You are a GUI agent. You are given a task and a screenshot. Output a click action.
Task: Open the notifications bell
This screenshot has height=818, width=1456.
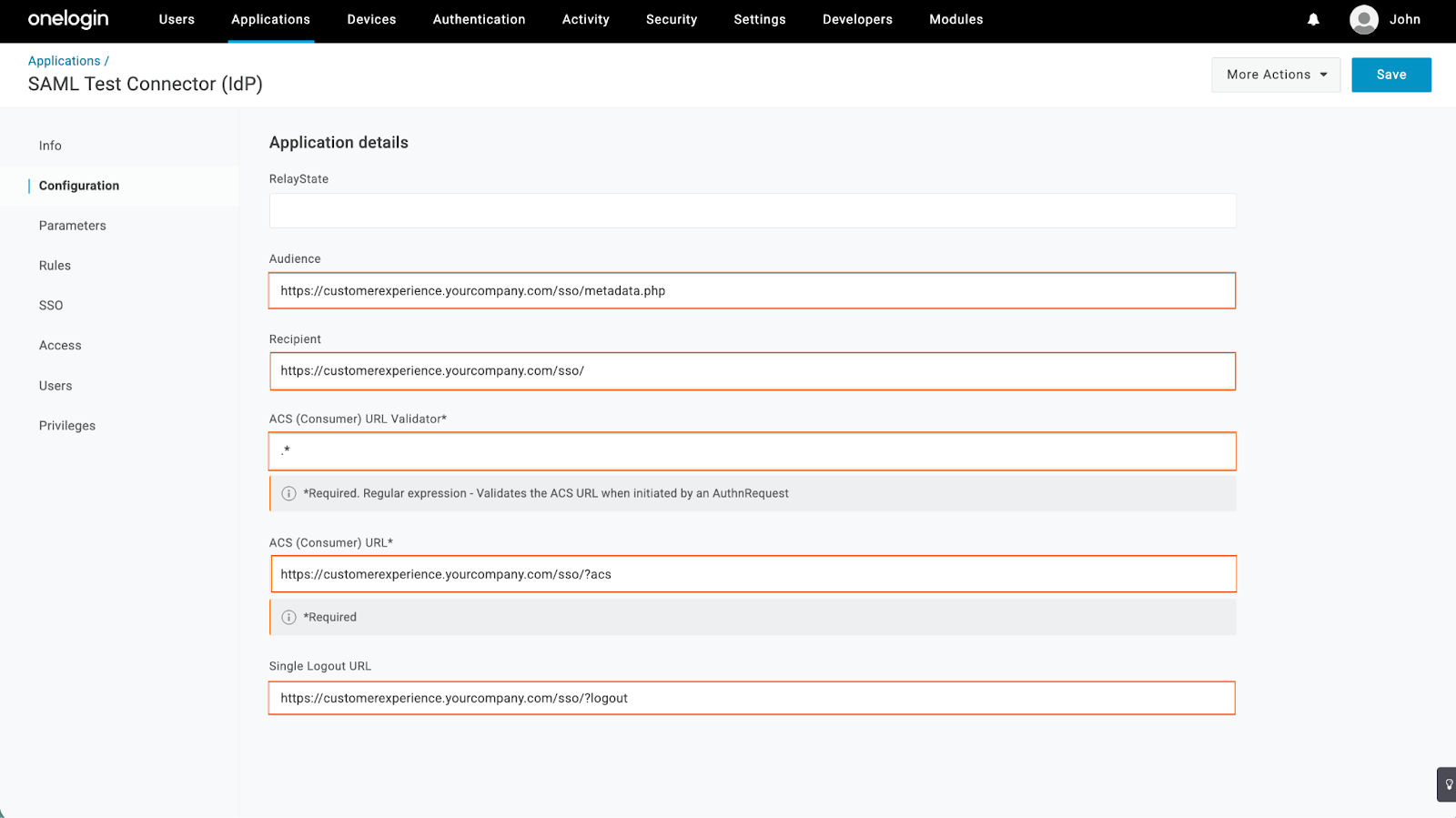point(1313,19)
